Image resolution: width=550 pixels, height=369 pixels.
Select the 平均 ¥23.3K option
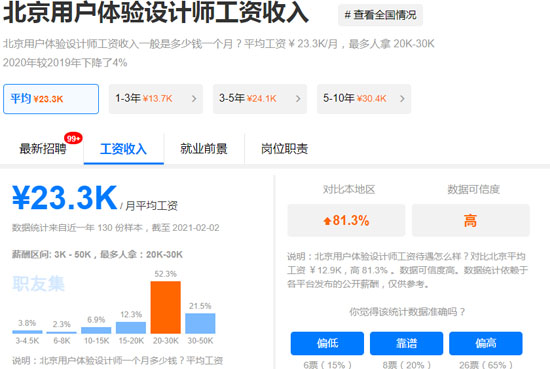coord(51,99)
